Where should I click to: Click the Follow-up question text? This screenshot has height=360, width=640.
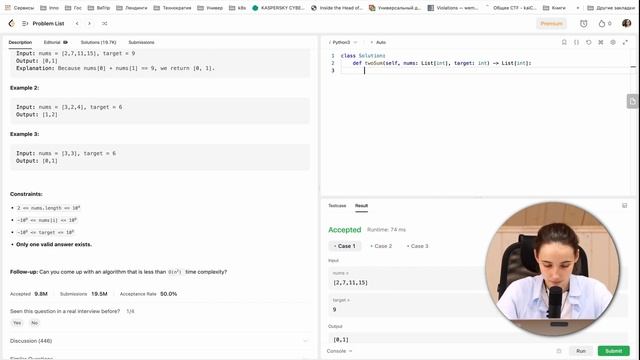118,272
